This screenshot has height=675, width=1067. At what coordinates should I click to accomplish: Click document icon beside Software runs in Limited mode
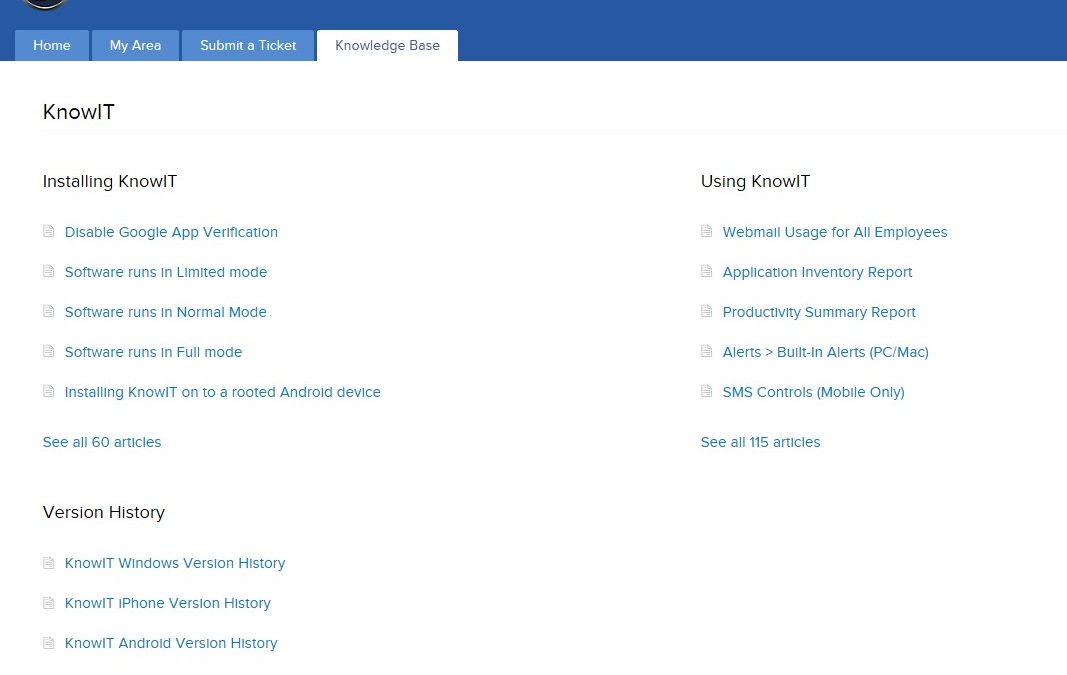(x=48, y=271)
